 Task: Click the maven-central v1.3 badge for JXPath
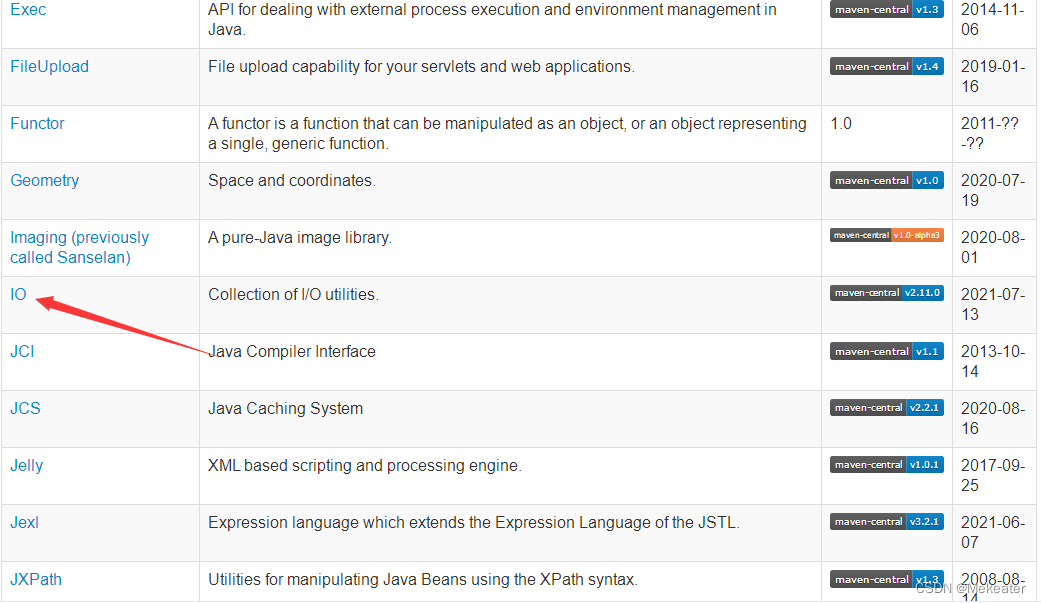886,578
